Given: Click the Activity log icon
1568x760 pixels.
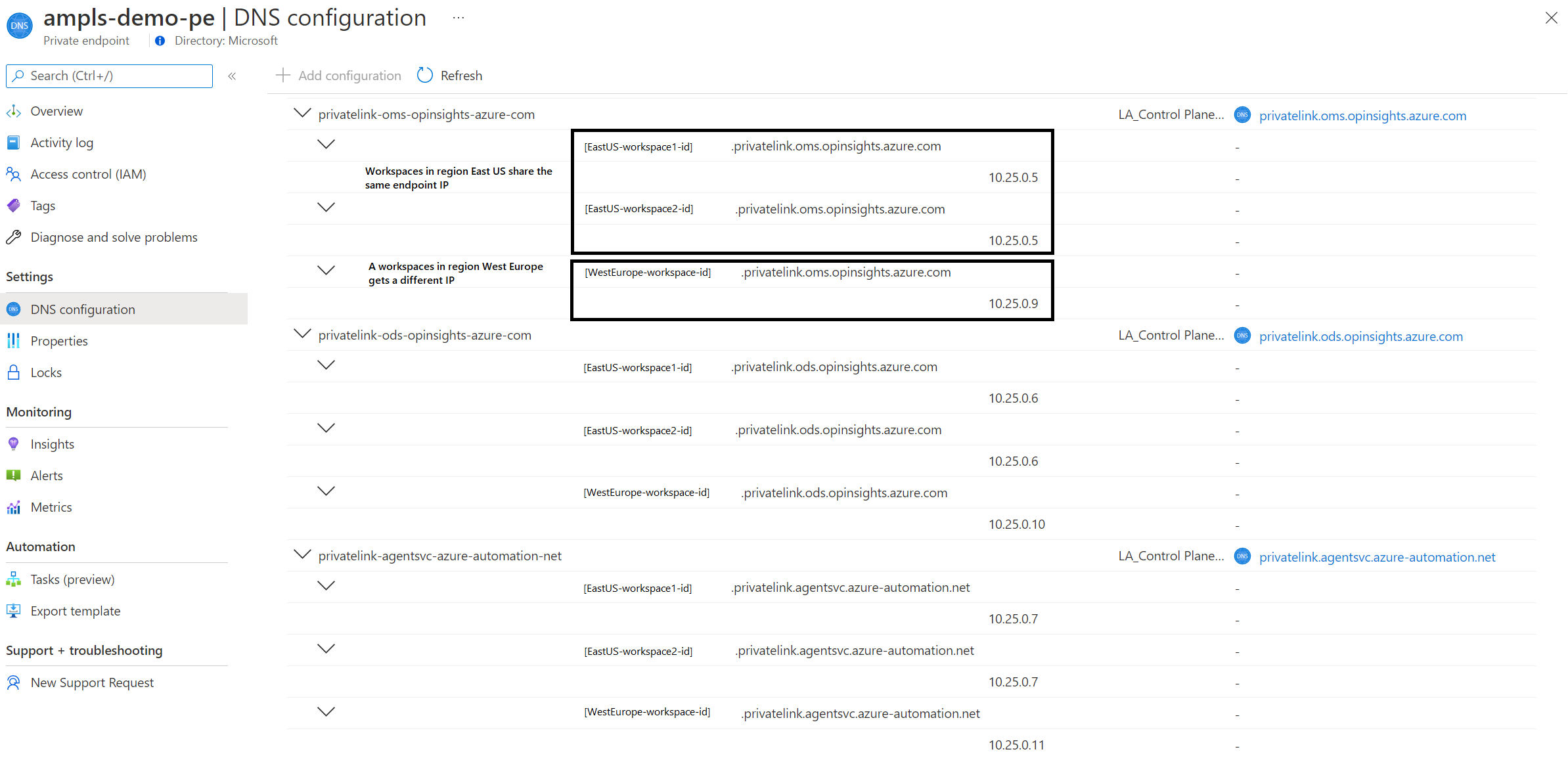Looking at the screenshot, I should point(13,143).
